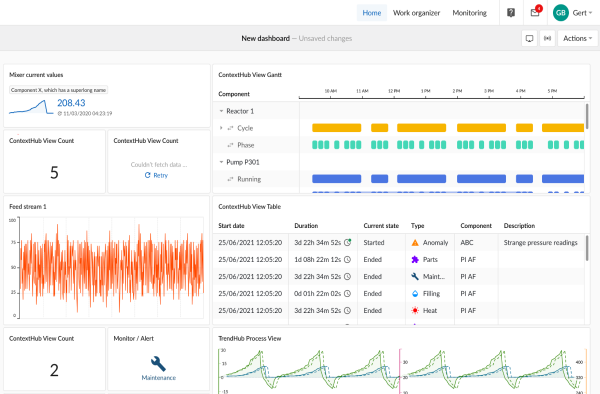
Task: Click the Gantt chart vertical scrollbar
Action: [x=587, y=117]
